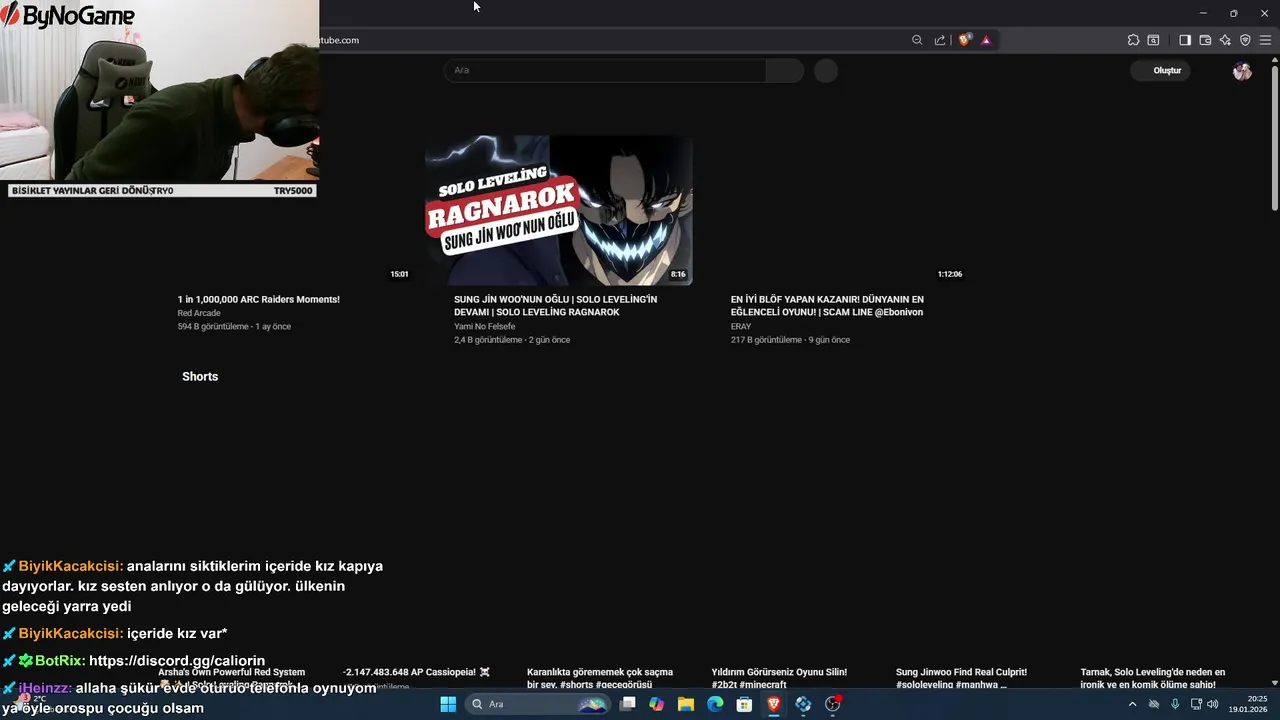Click the YouTube search field Ara
The image size is (1280, 720).
[605, 70]
